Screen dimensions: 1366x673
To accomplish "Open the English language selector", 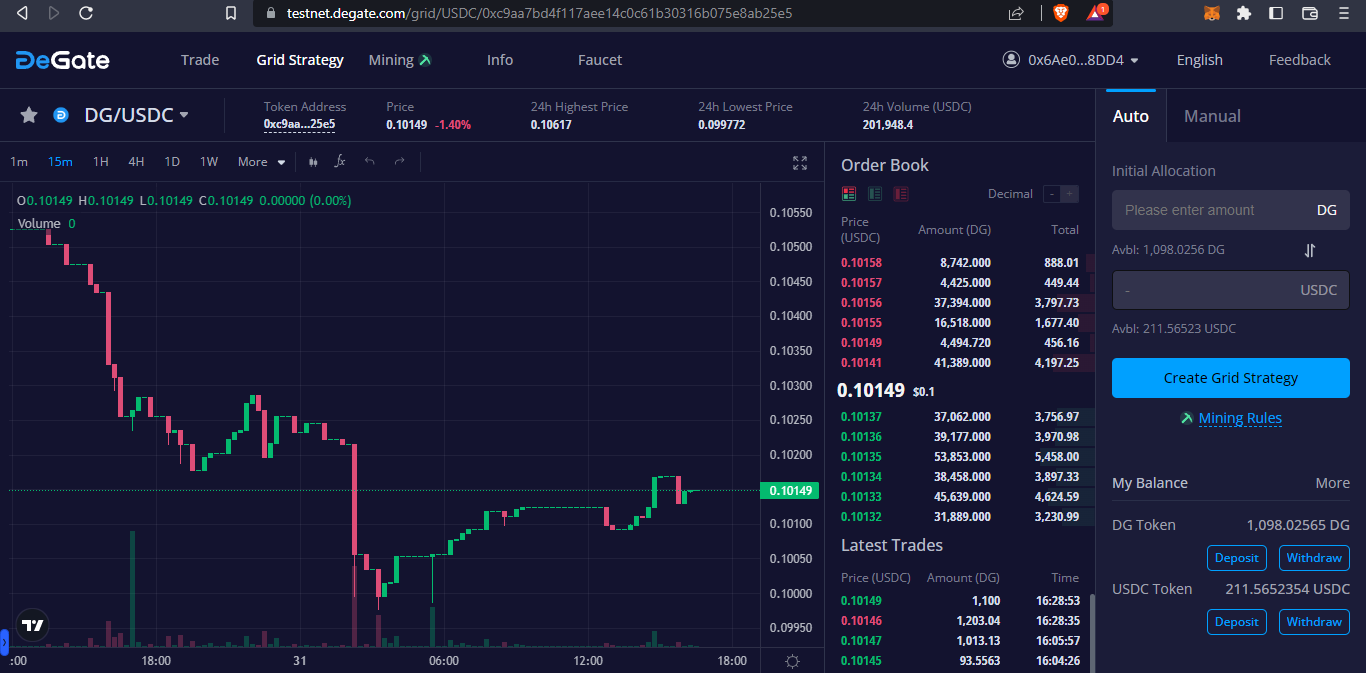I will pyautogui.click(x=1200, y=60).
